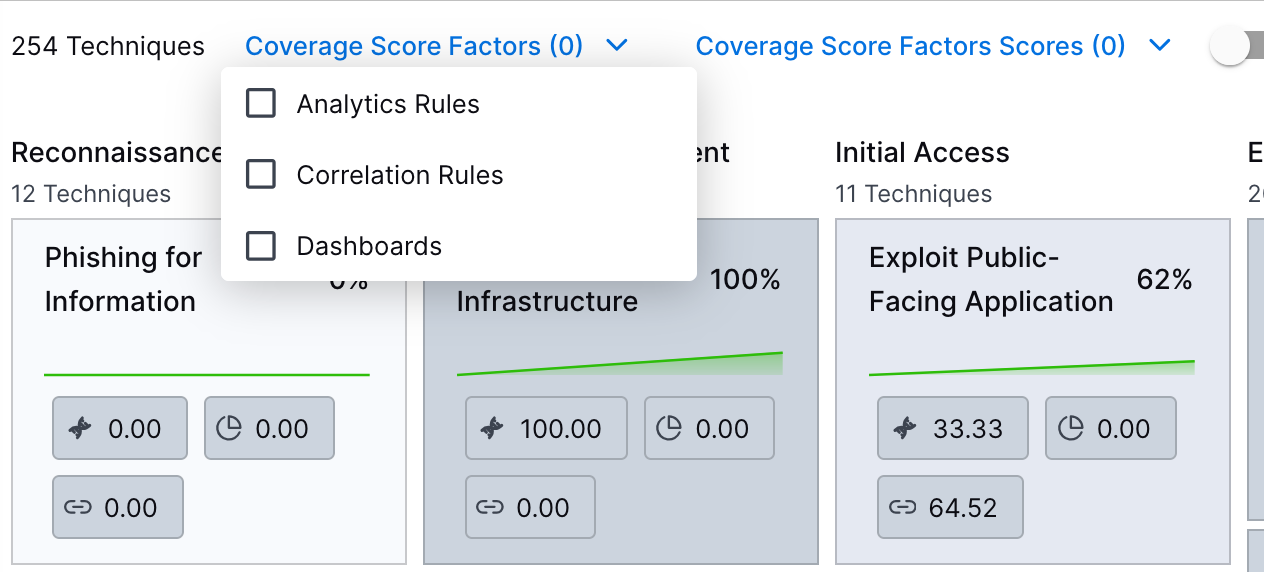Flip the toggle switch right of Scores dropdown
The image size is (1264, 572).
[x=1236, y=46]
